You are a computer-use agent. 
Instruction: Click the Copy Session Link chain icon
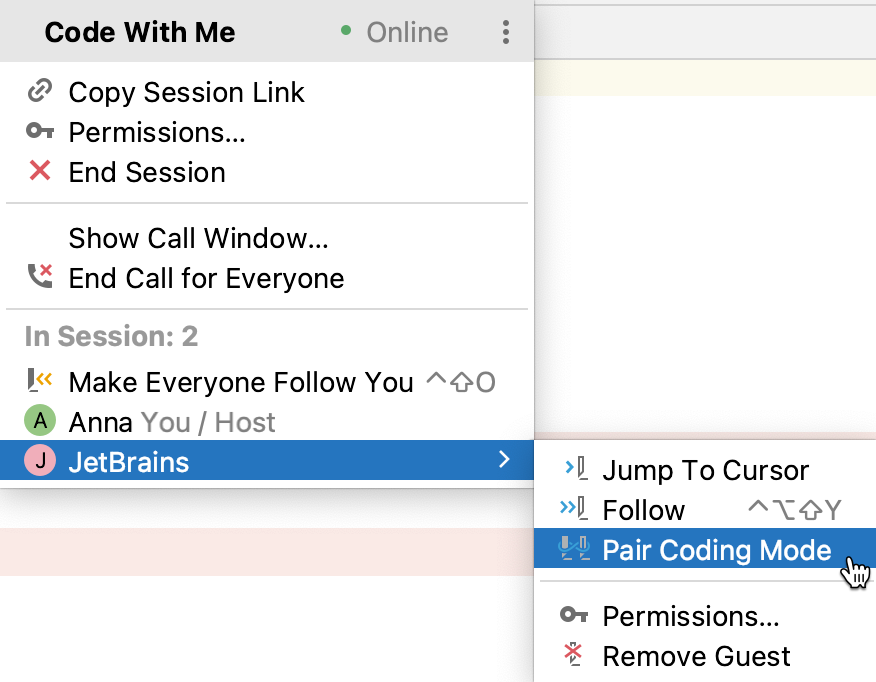click(40, 92)
